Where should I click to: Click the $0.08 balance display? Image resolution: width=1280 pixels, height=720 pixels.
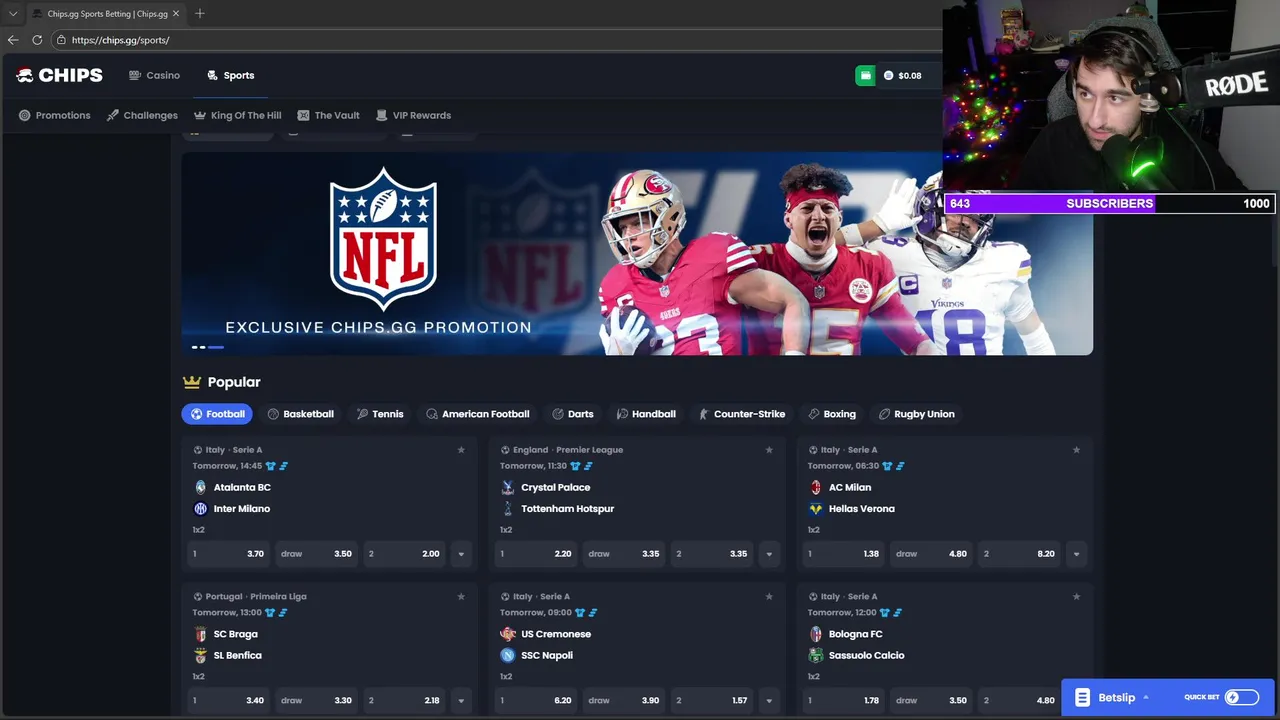tap(903, 75)
